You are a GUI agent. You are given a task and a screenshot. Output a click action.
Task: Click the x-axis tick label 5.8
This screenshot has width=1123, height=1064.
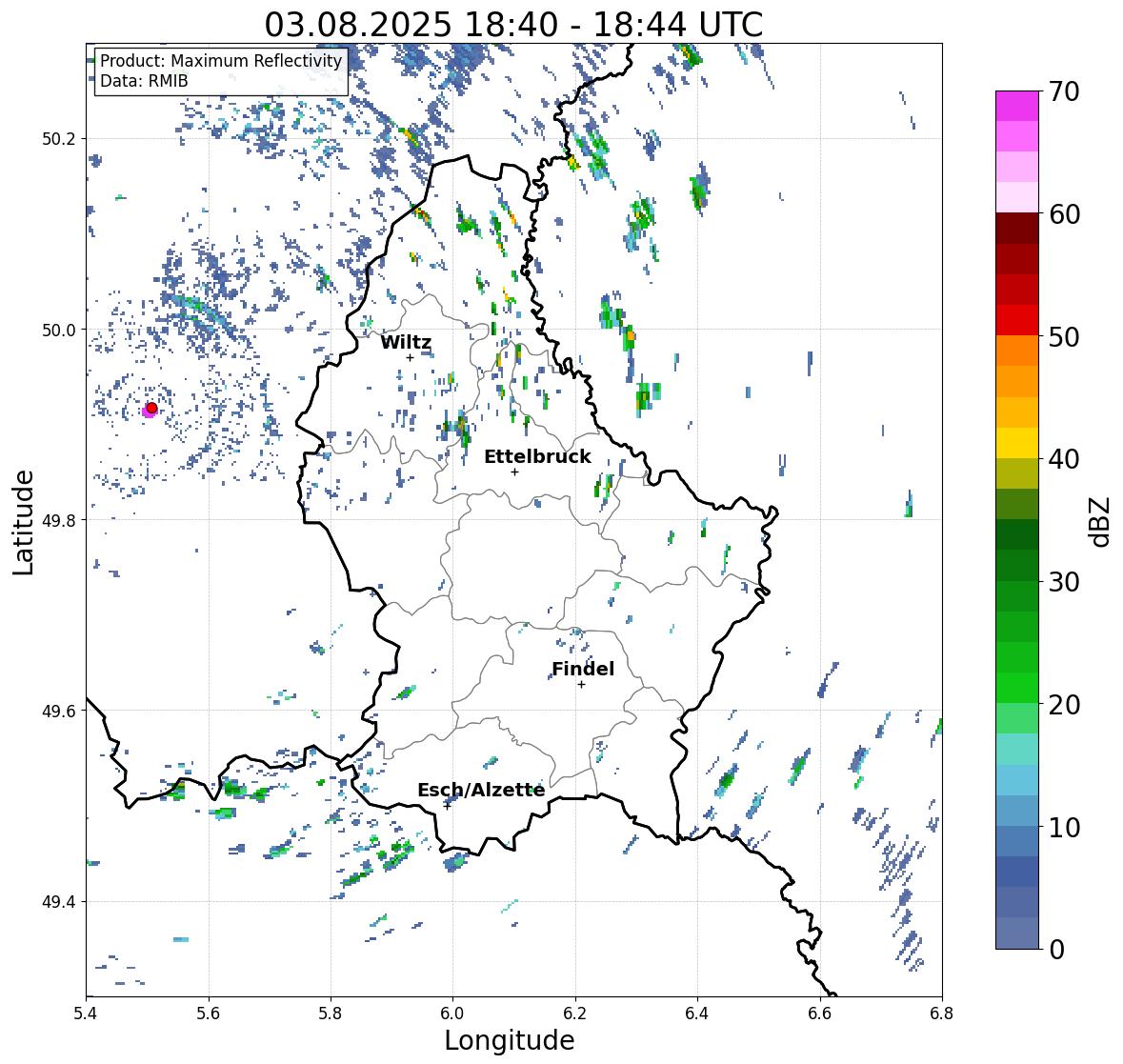pos(331,1013)
